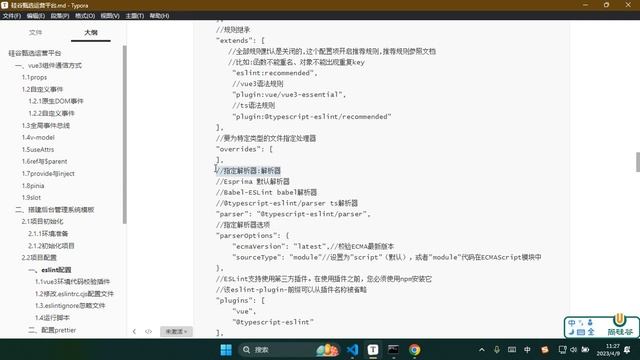Open Google Chrome from taskbar
The image size is (640, 360).
click(414, 350)
